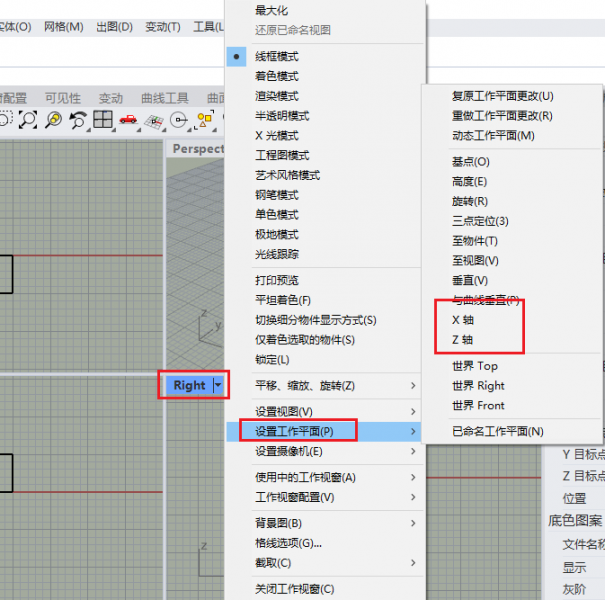This screenshot has width=605, height=600.
Task: Expand the 设置视图(V) submenu arrow
Action: click(413, 412)
